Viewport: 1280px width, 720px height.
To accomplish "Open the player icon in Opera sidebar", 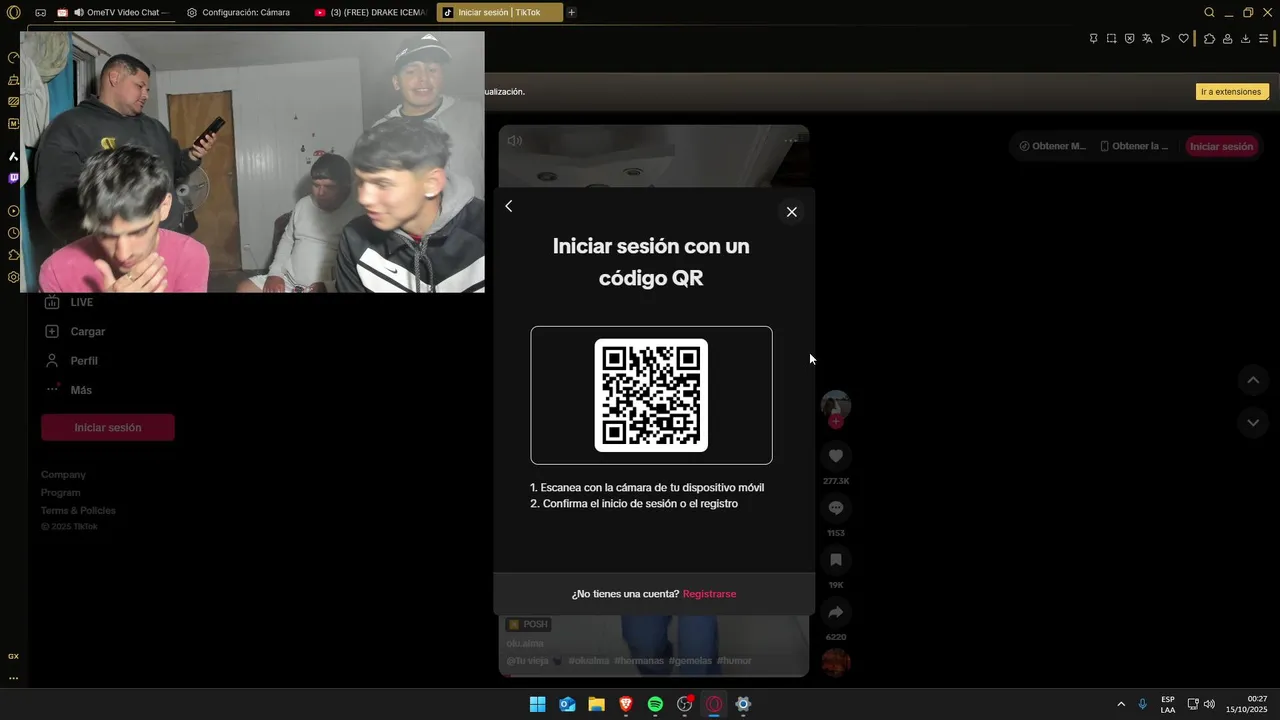I will click(13, 211).
